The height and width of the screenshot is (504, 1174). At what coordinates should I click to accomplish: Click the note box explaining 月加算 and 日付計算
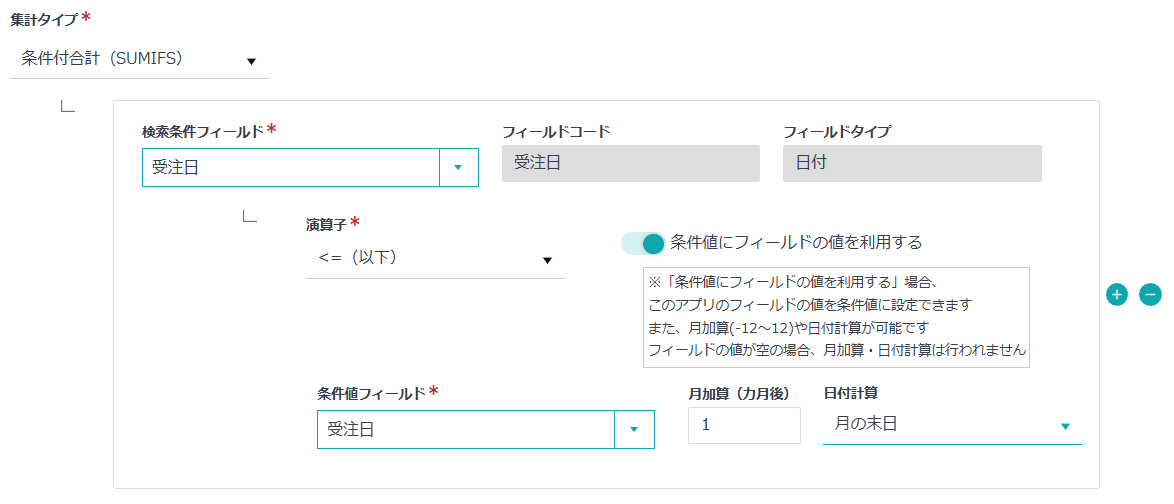click(835, 317)
